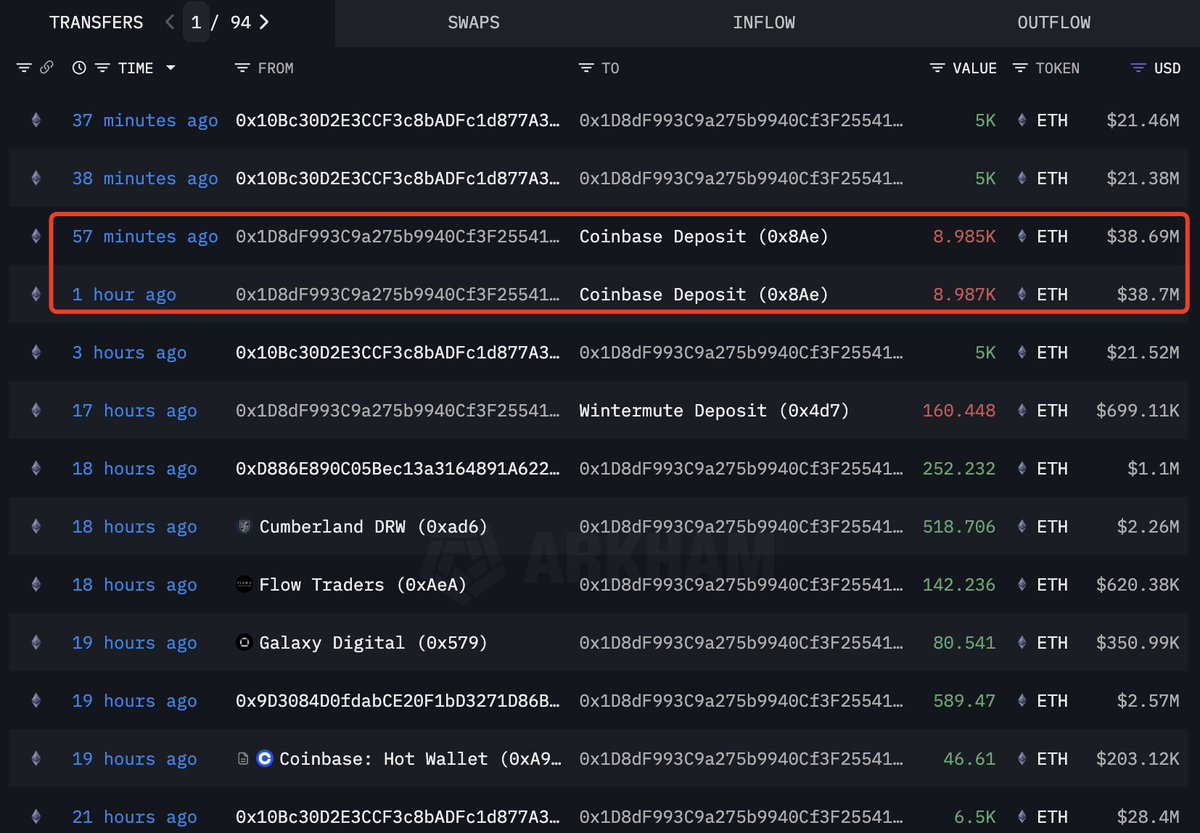The image size is (1200, 833).
Task: Open the TOKEN column filter
Action: pos(1020,68)
